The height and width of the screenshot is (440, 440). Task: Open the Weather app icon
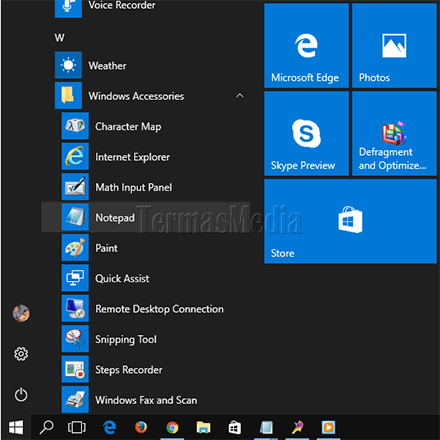point(68,65)
